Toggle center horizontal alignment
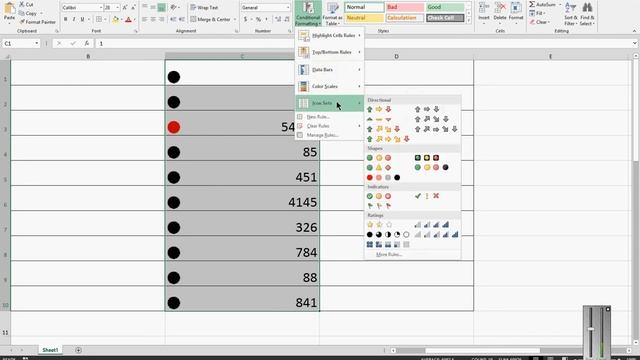Image resolution: width=640 pixels, height=360 pixels. click(x=153, y=19)
